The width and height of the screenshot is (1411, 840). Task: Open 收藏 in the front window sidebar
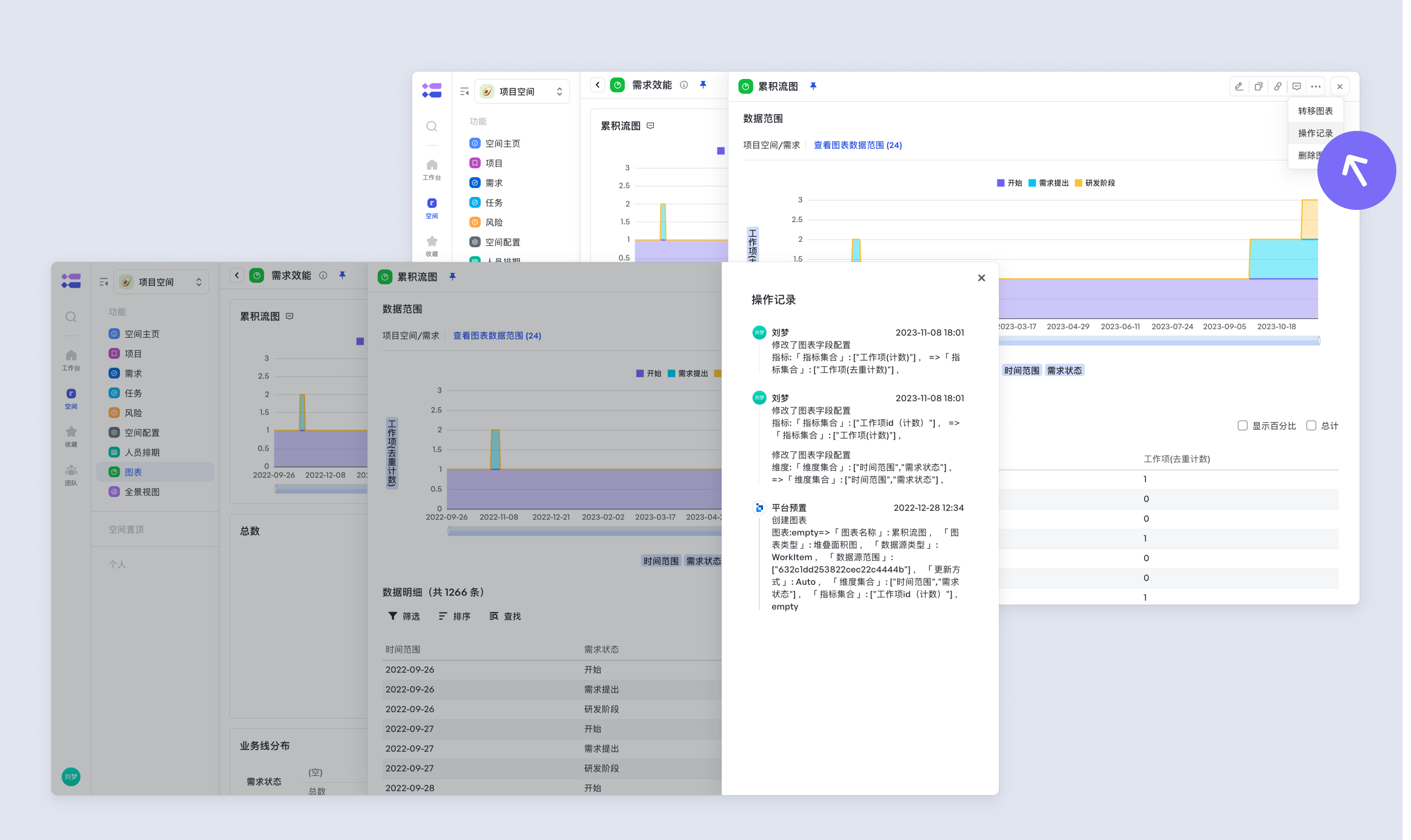(71, 437)
